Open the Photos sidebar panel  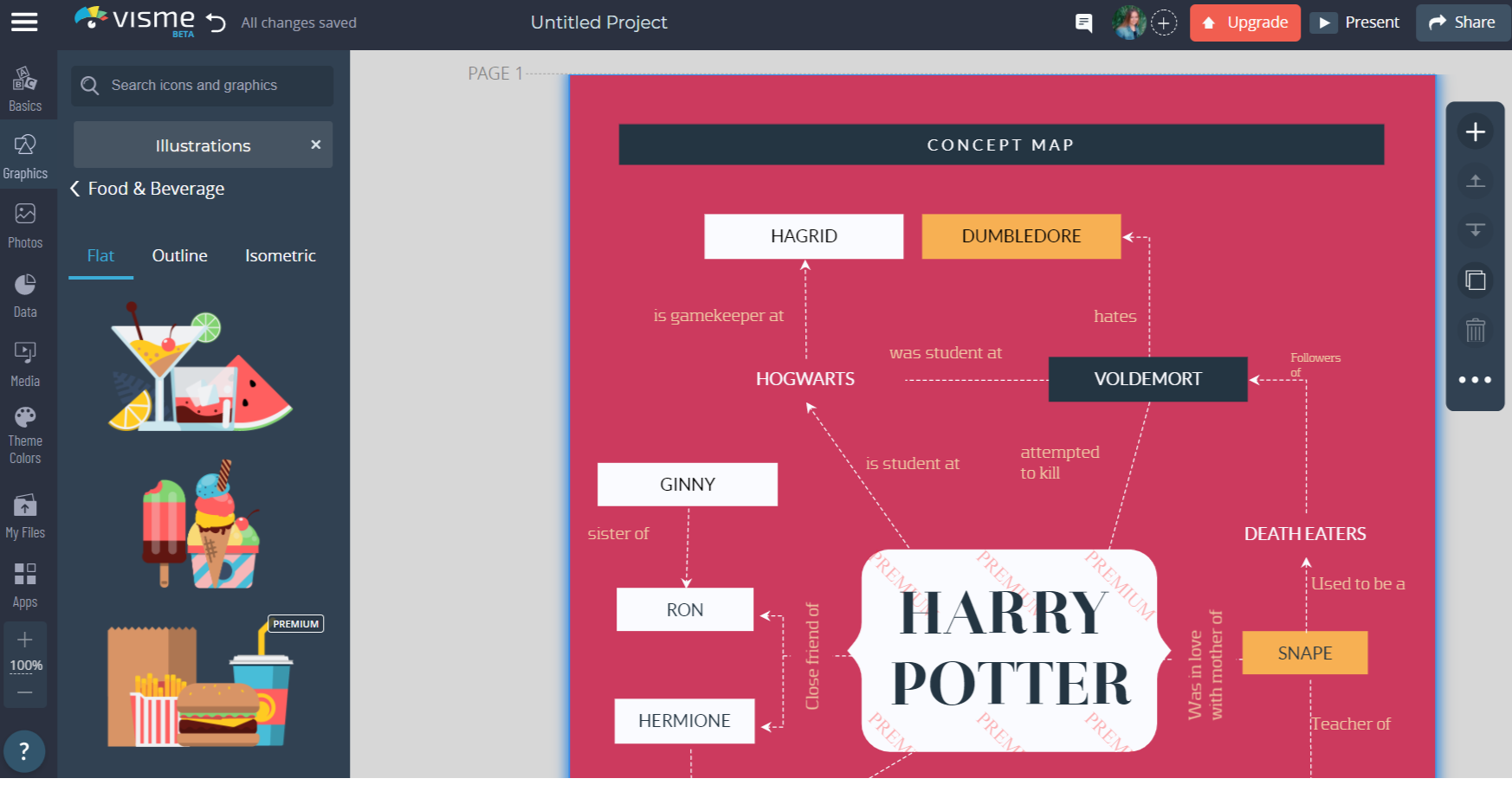point(25,225)
